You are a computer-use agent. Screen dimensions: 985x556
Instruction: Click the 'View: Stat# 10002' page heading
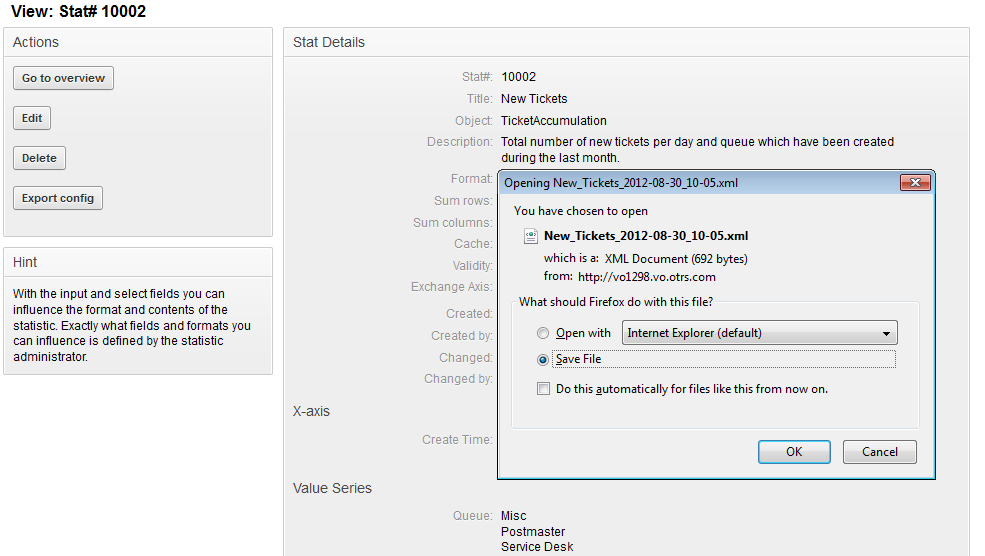tap(77, 12)
